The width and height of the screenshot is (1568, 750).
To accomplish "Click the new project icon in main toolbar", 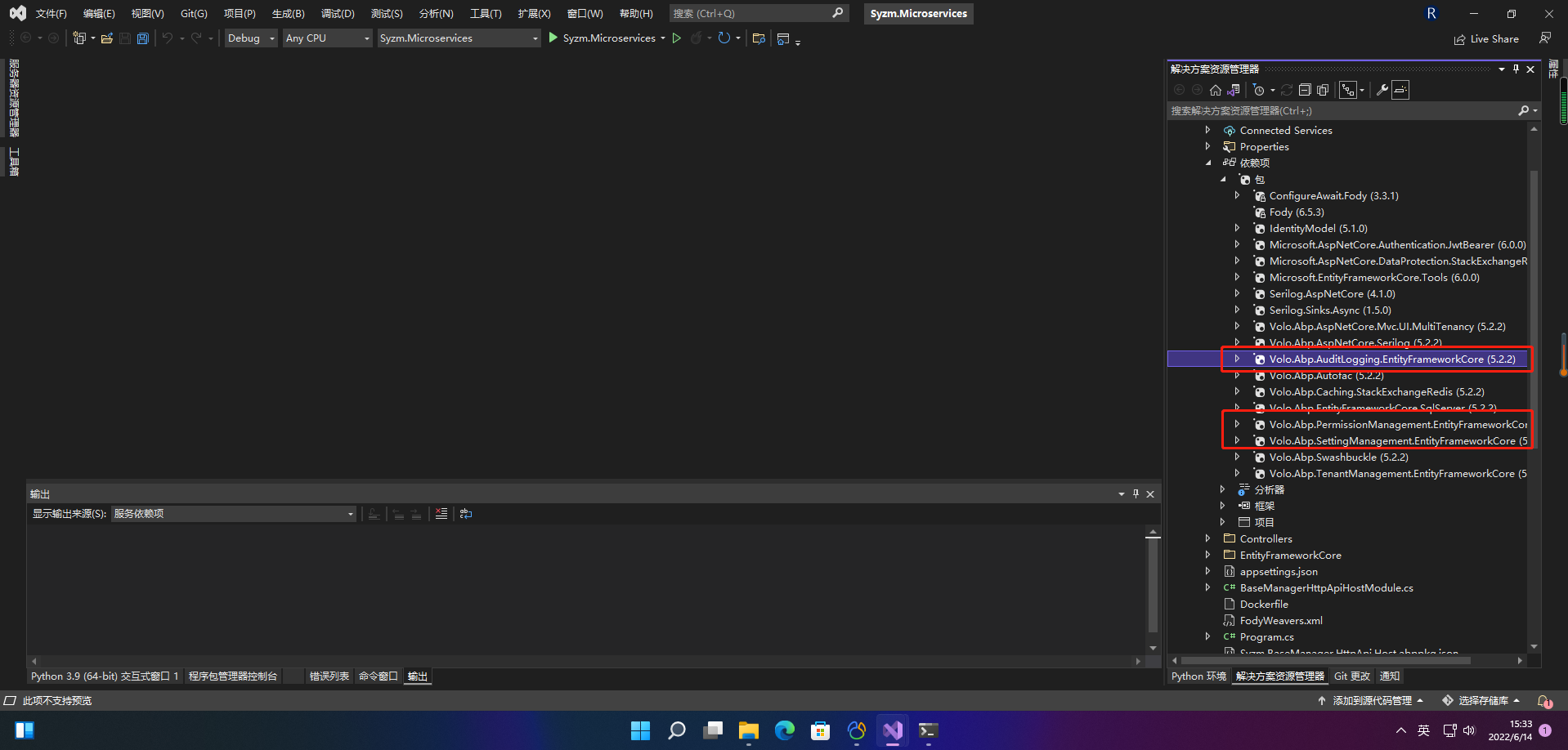I will point(79,38).
